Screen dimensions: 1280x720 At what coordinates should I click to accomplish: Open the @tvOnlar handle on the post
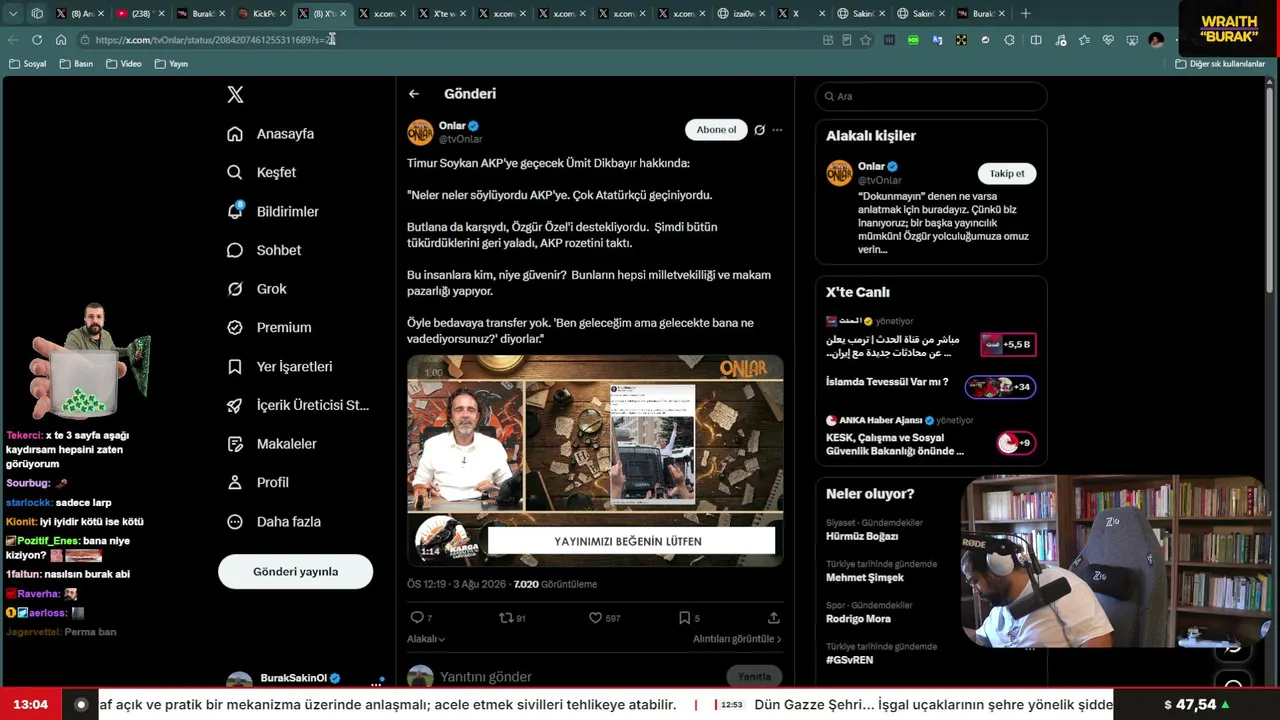(x=460, y=139)
